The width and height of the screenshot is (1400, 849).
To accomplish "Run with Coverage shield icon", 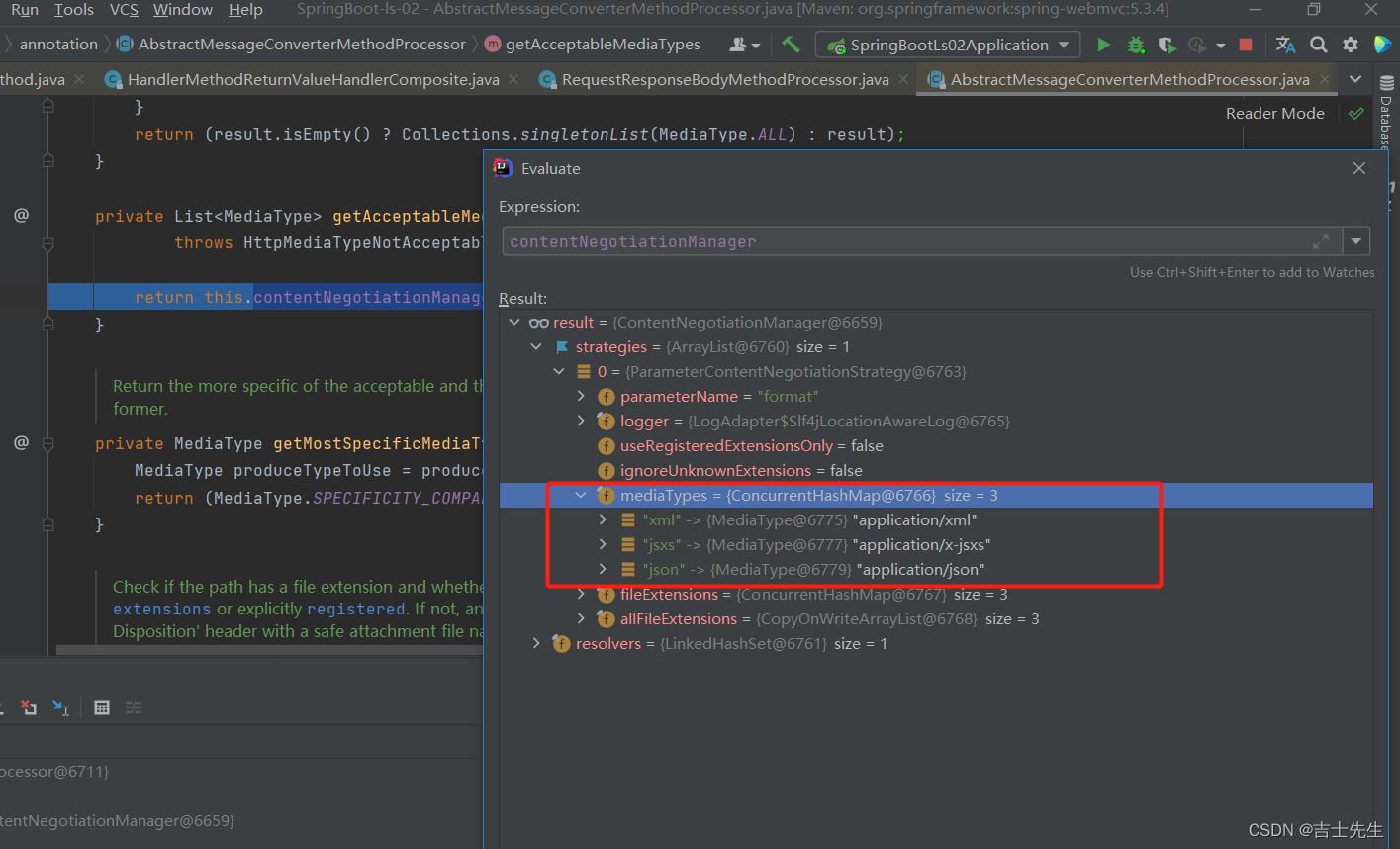I will [x=1167, y=45].
